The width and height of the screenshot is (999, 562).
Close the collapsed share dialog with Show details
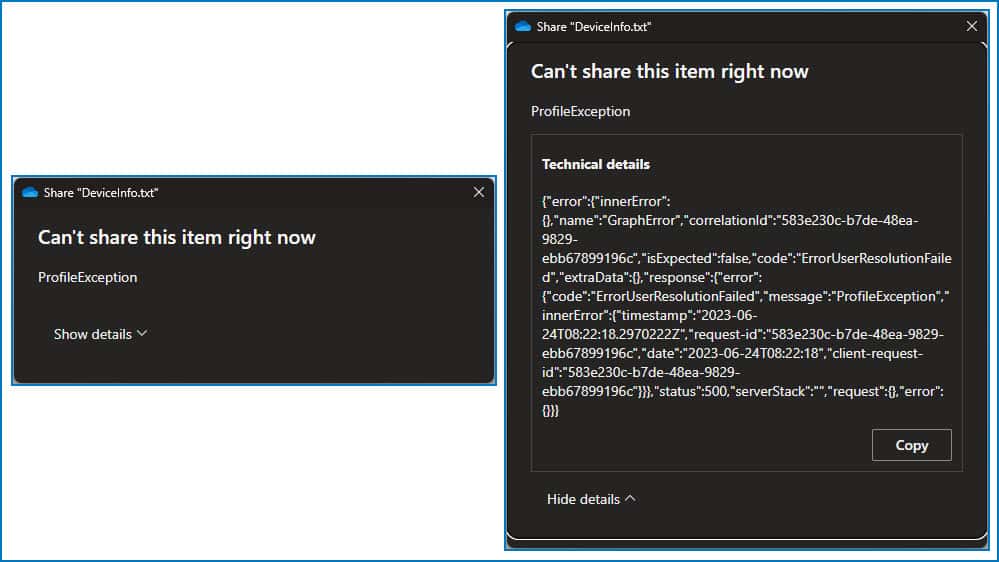click(478, 192)
